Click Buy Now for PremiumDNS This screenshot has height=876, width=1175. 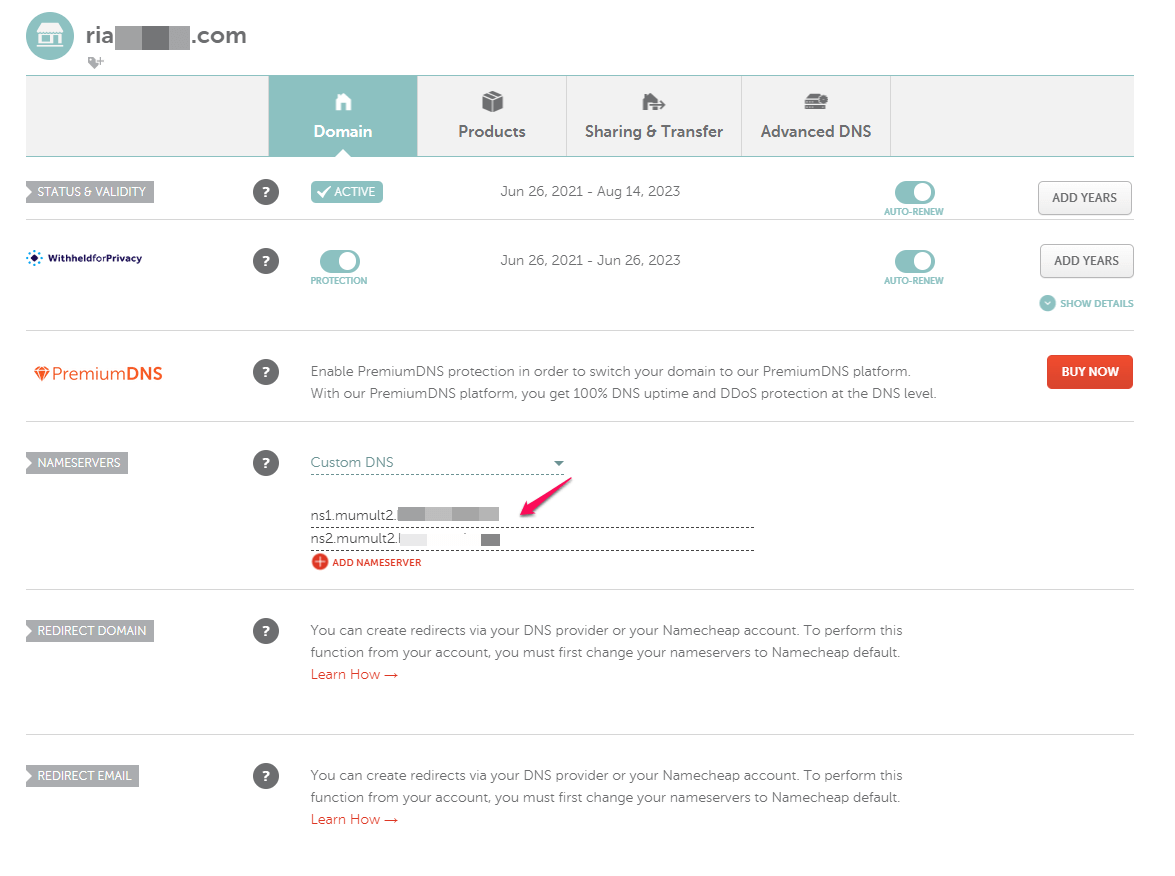point(1090,372)
